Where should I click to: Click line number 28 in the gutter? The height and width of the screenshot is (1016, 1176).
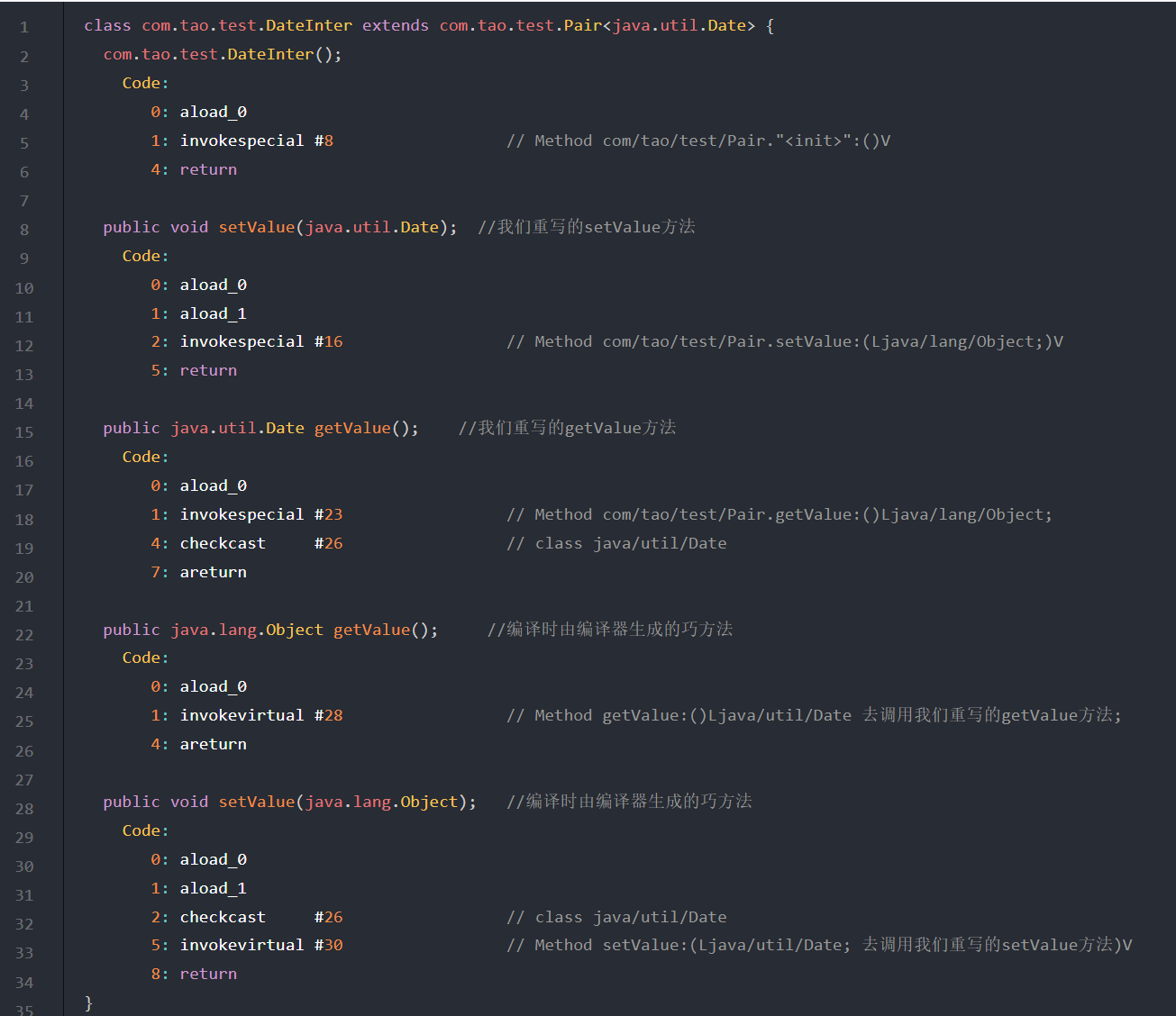pyautogui.click(x=24, y=809)
